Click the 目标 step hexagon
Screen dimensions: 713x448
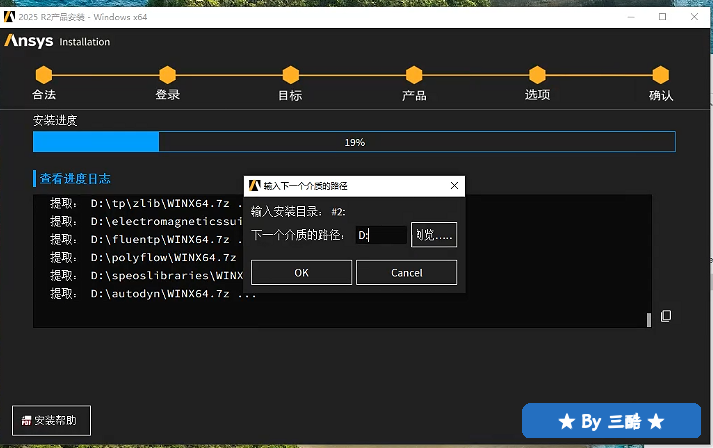[x=291, y=75]
